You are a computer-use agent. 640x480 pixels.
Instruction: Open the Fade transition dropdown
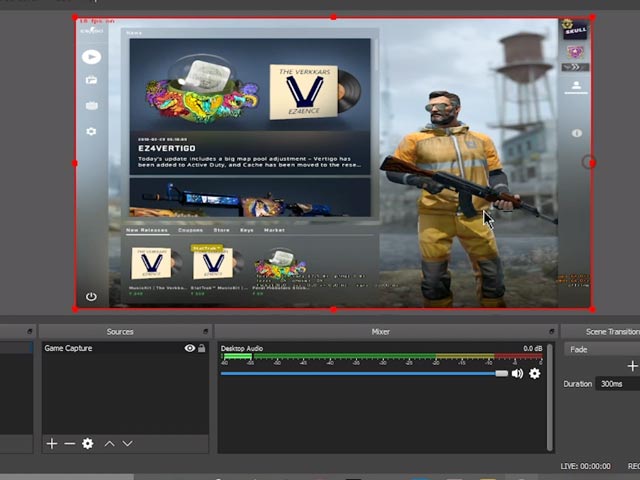click(x=602, y=349)
